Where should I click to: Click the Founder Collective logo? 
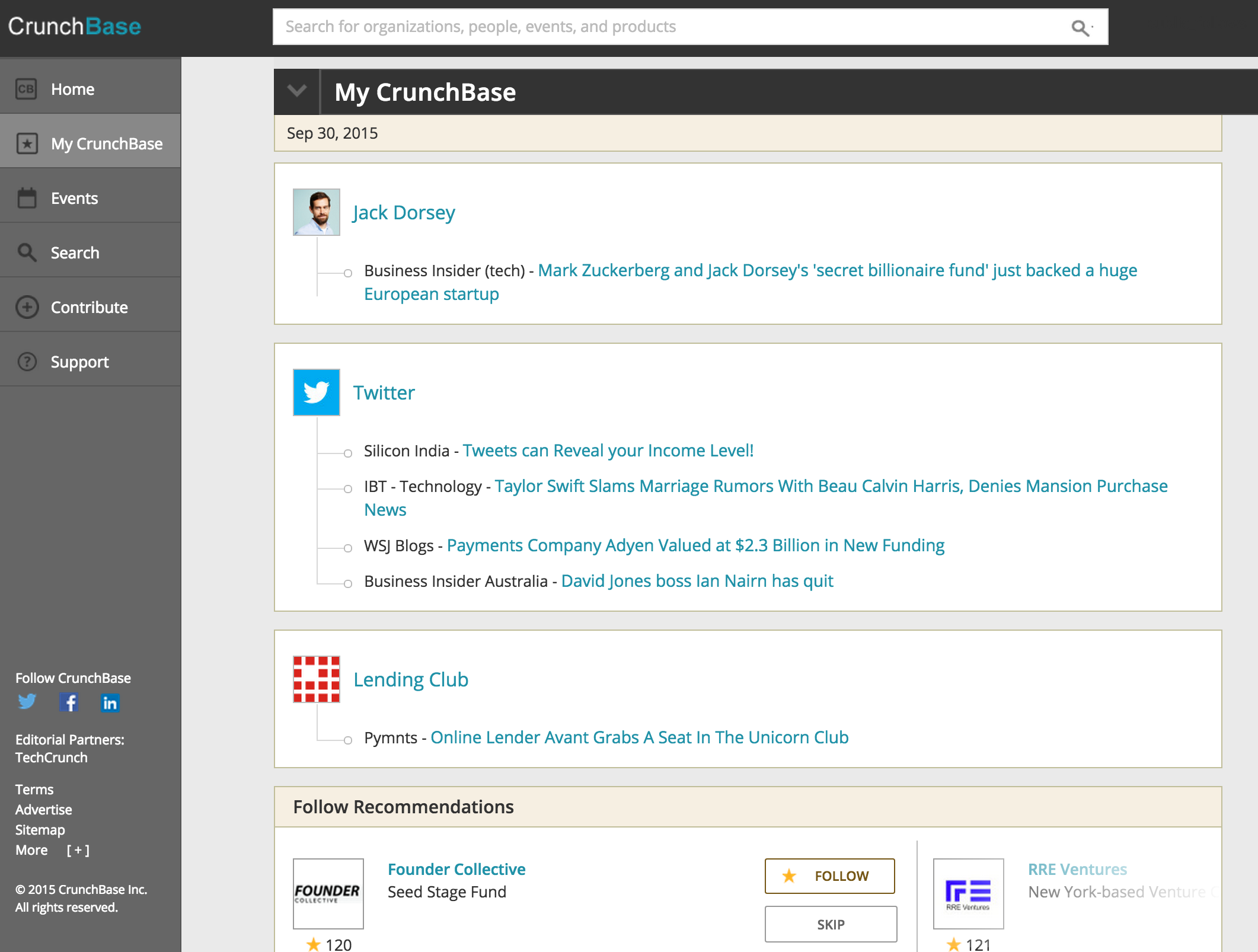click(x=328, y=893)
